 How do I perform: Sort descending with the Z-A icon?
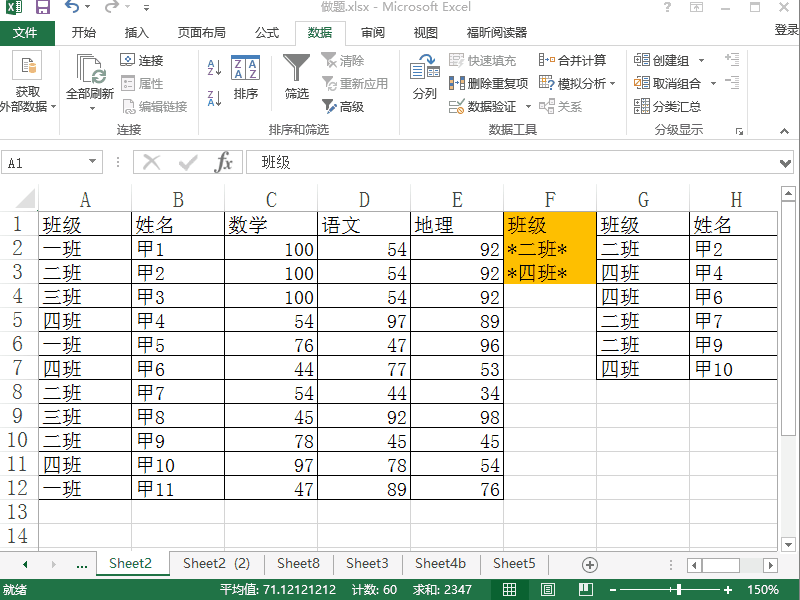(214, 98)
